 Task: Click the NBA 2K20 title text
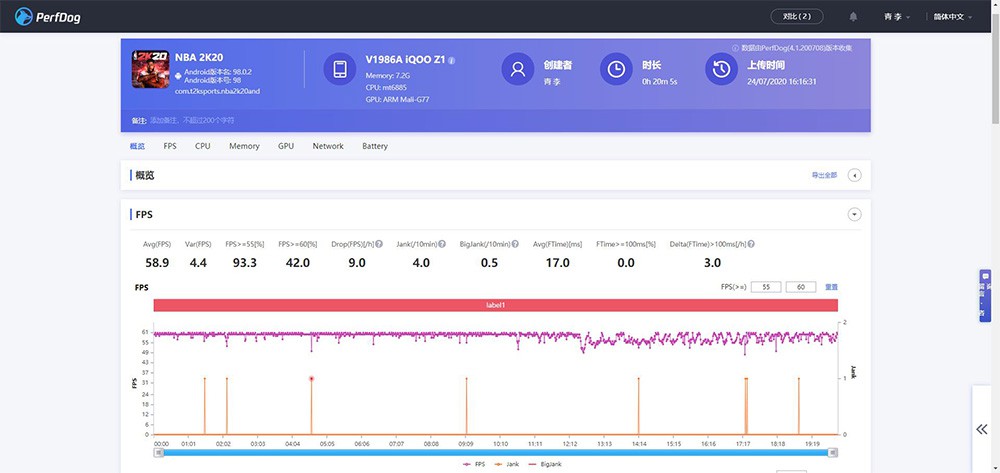pos(199,57)
